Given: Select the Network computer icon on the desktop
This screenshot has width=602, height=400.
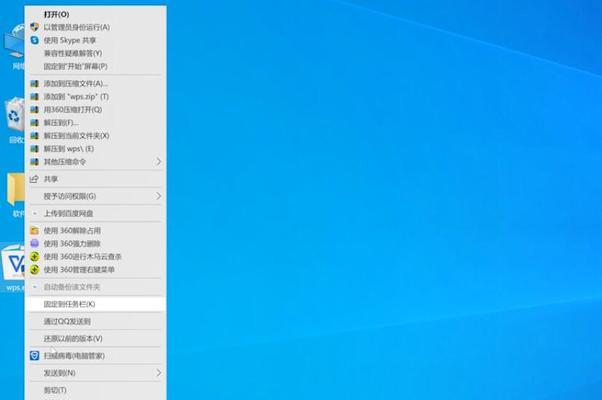Looking at the screenshot, I should pos(14,41).
